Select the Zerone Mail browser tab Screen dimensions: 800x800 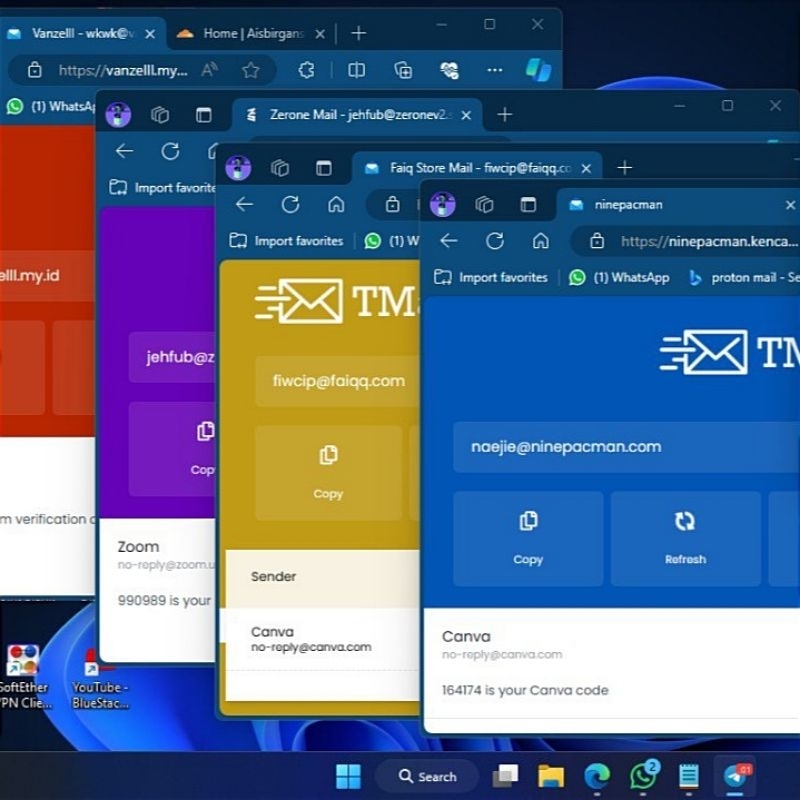tap(355, 115)
